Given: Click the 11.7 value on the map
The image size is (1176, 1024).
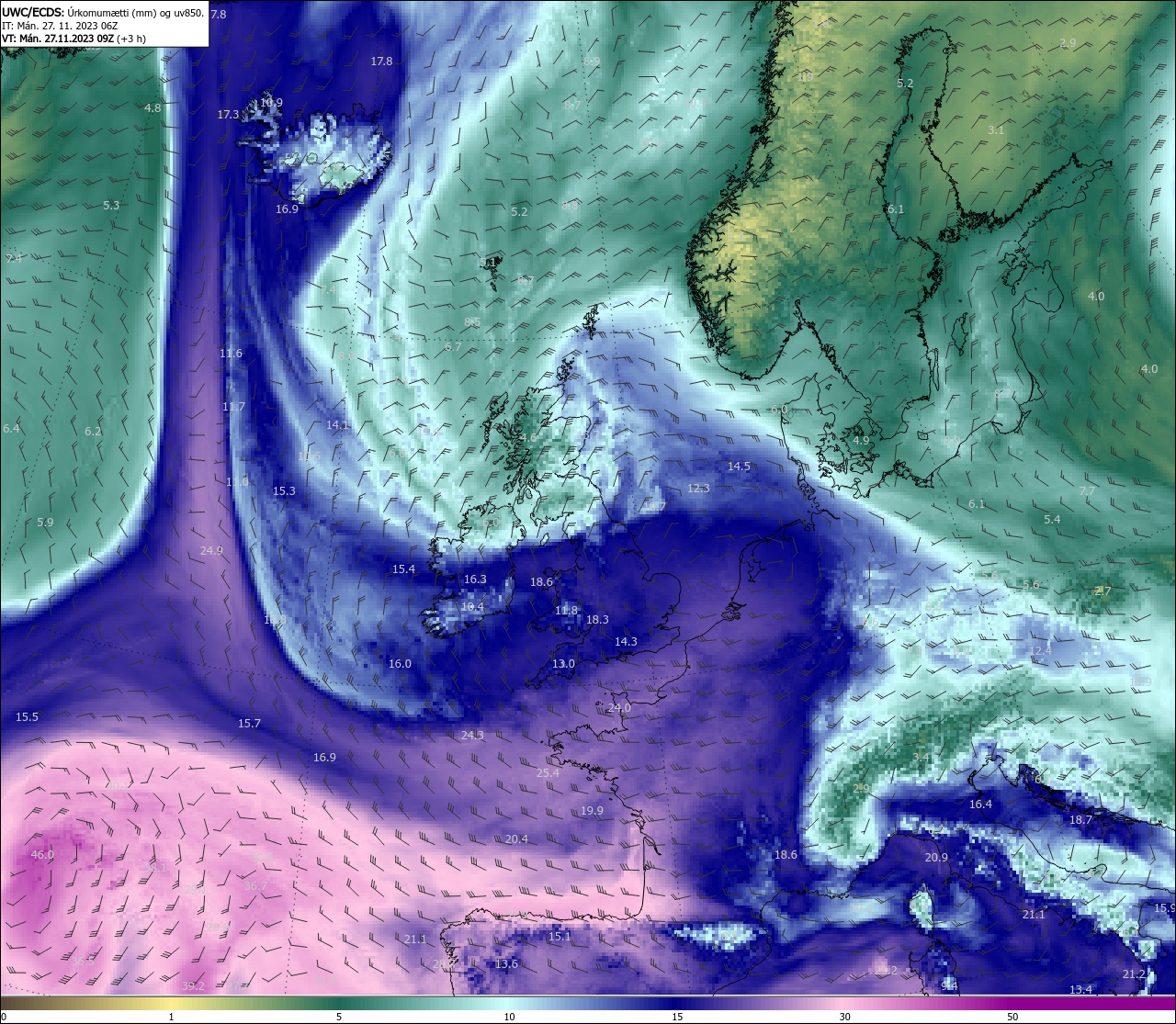Looking at the screenshot, I should (233, 407).
